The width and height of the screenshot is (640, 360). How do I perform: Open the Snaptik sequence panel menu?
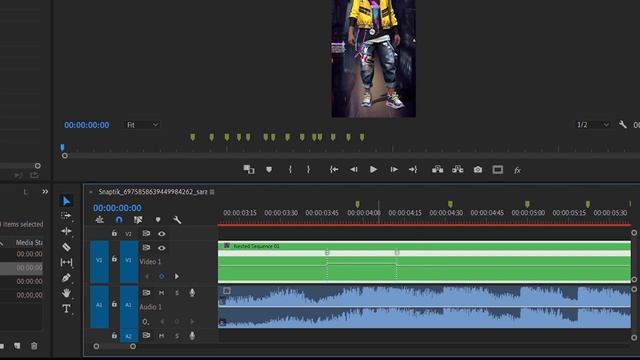(212, 192)
